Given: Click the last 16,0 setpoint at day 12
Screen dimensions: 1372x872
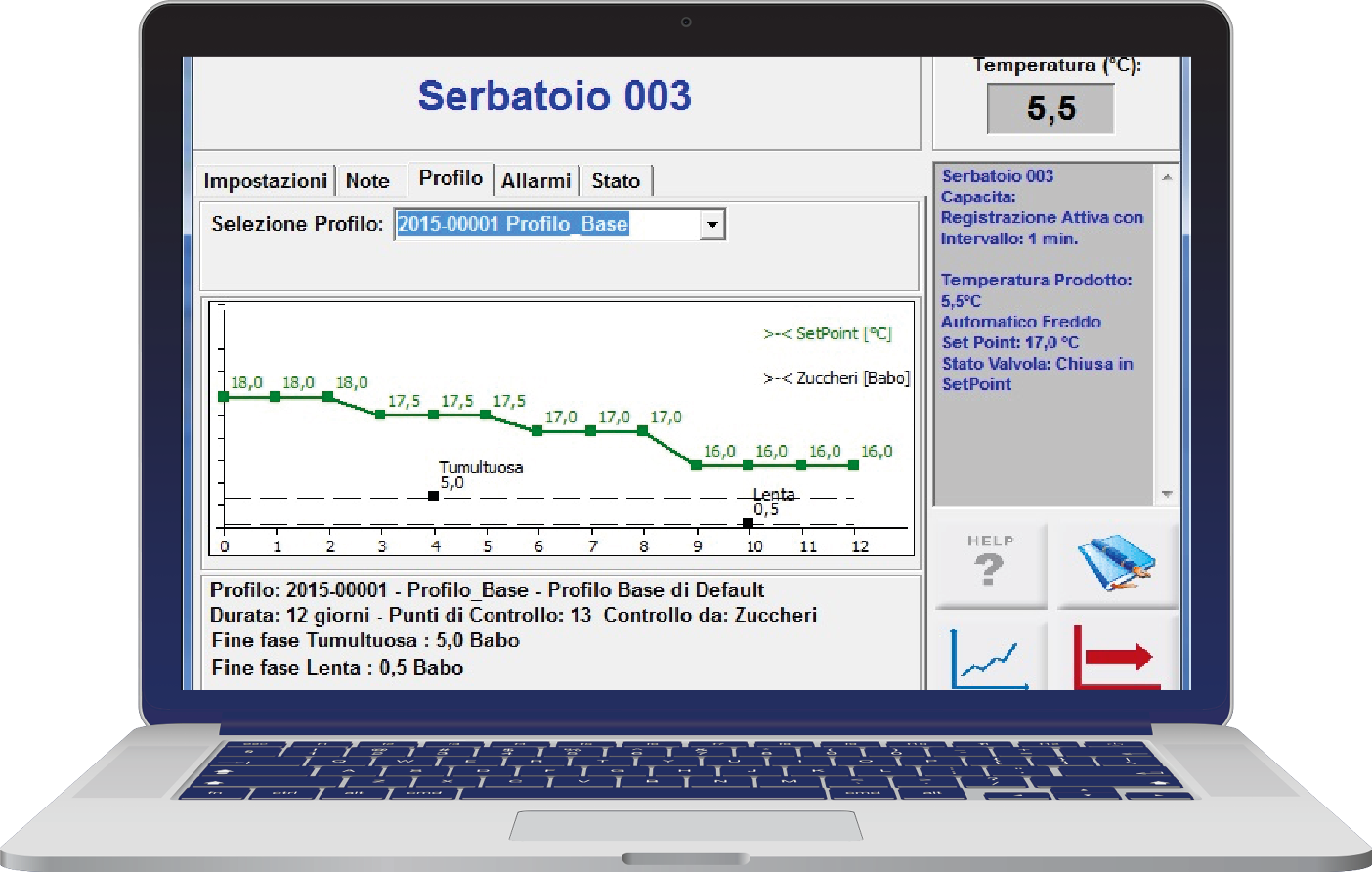Looking at the screenshot, I should click(x=853, y=465).
